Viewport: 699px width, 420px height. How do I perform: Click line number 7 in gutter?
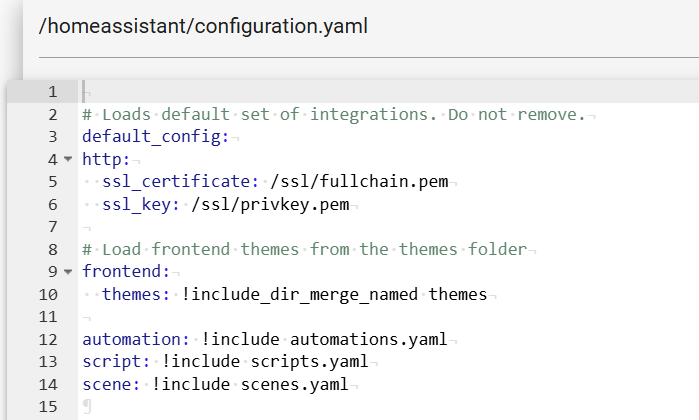point(53,227)
